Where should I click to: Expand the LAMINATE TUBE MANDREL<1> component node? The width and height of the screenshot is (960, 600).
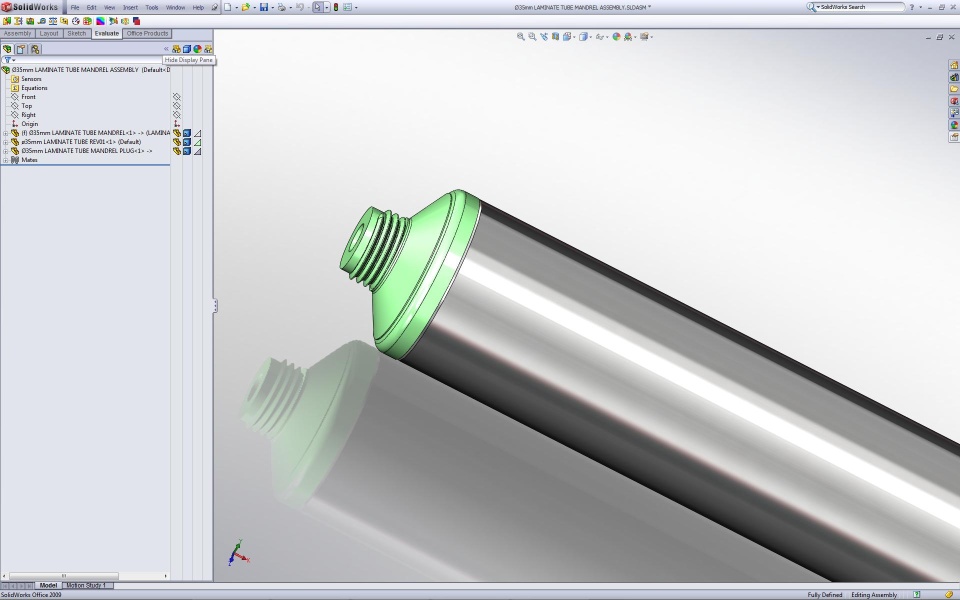[x=6, y=133]
